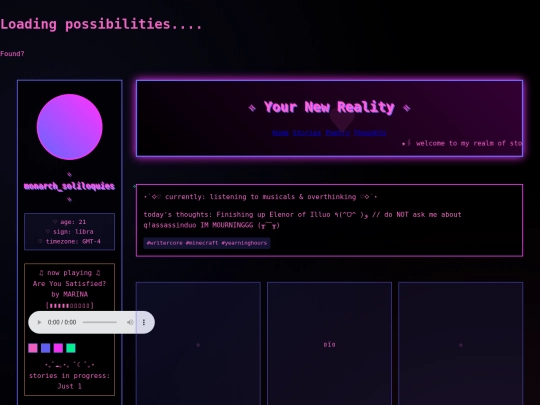Click the song progress bar in brackets
This screenshot has width=540, height=405.
(x=70, y=305)
